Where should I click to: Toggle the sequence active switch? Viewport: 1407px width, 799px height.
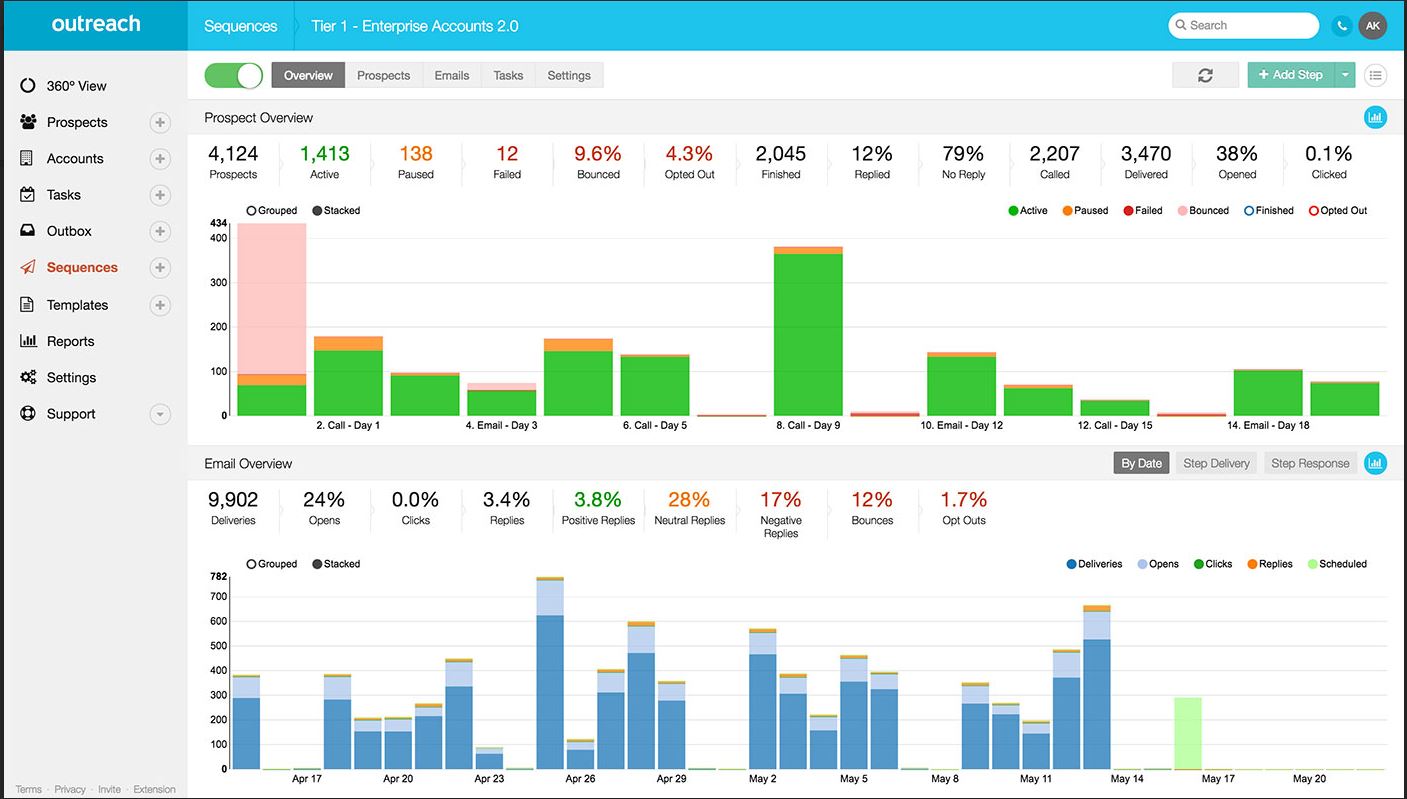pyautogui.click(x=233, y=75)
